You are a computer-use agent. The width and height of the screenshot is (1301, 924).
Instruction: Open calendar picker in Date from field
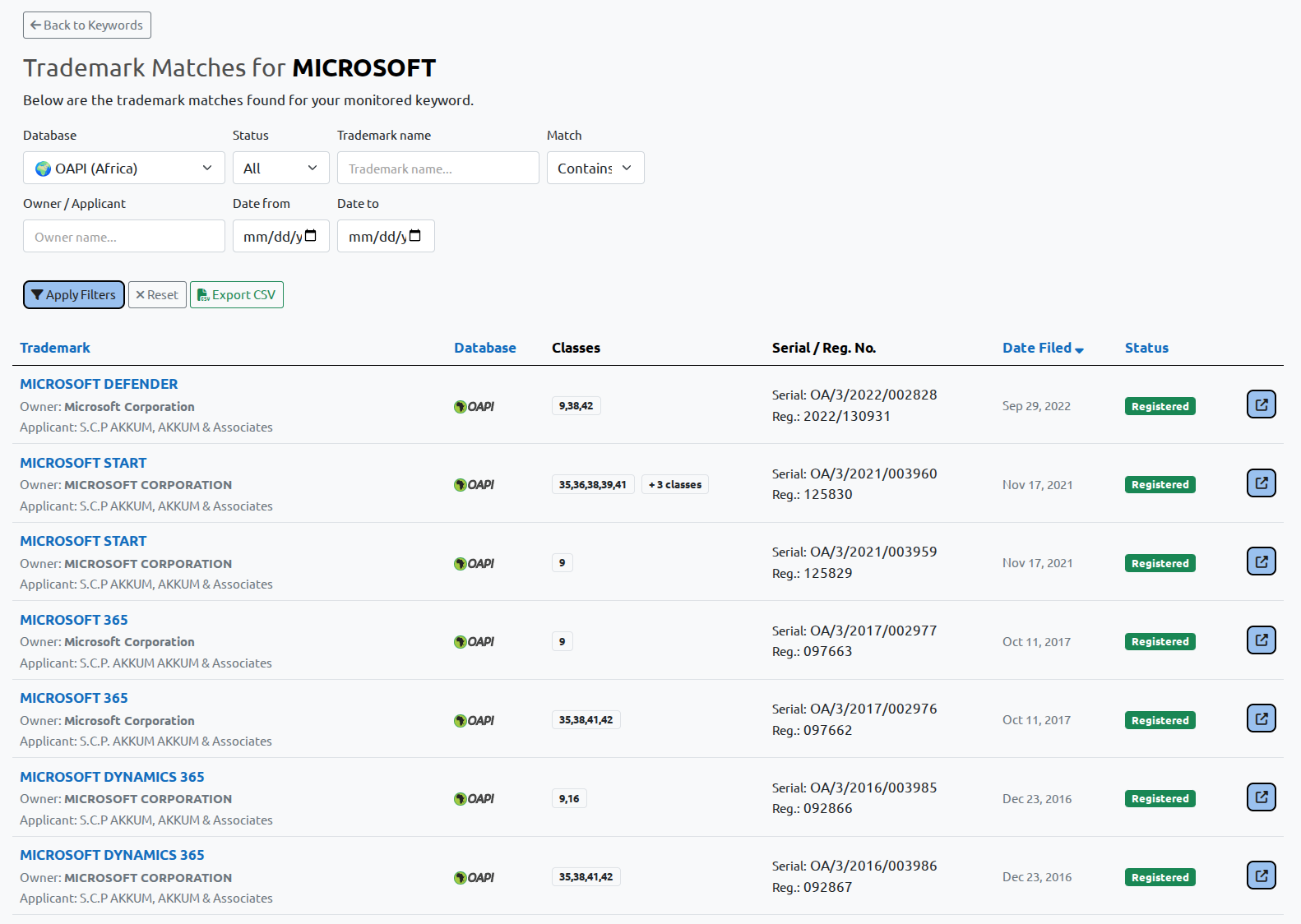coord(311,236)
